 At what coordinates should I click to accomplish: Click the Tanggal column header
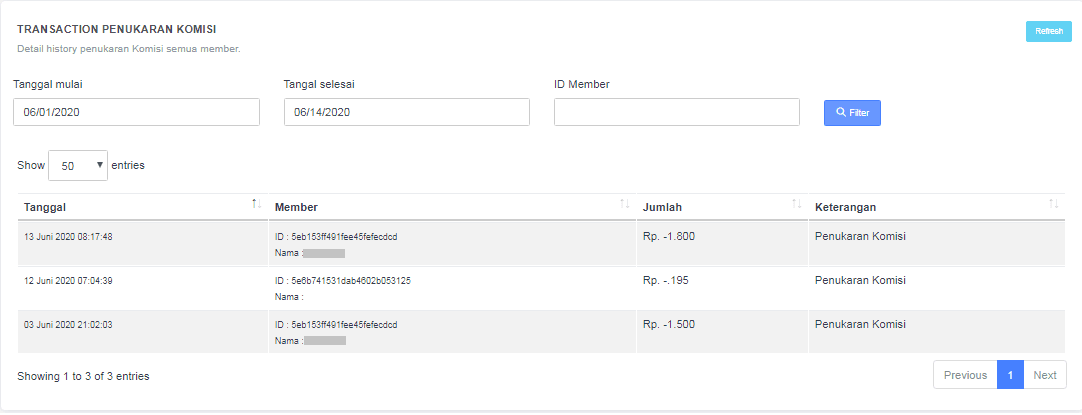45,207
